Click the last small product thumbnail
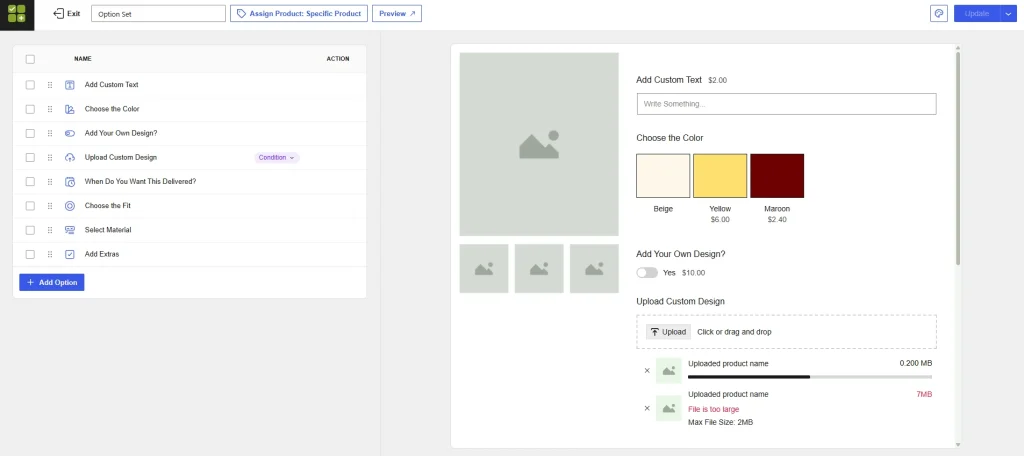The image size is (1024, 456). 594,269
